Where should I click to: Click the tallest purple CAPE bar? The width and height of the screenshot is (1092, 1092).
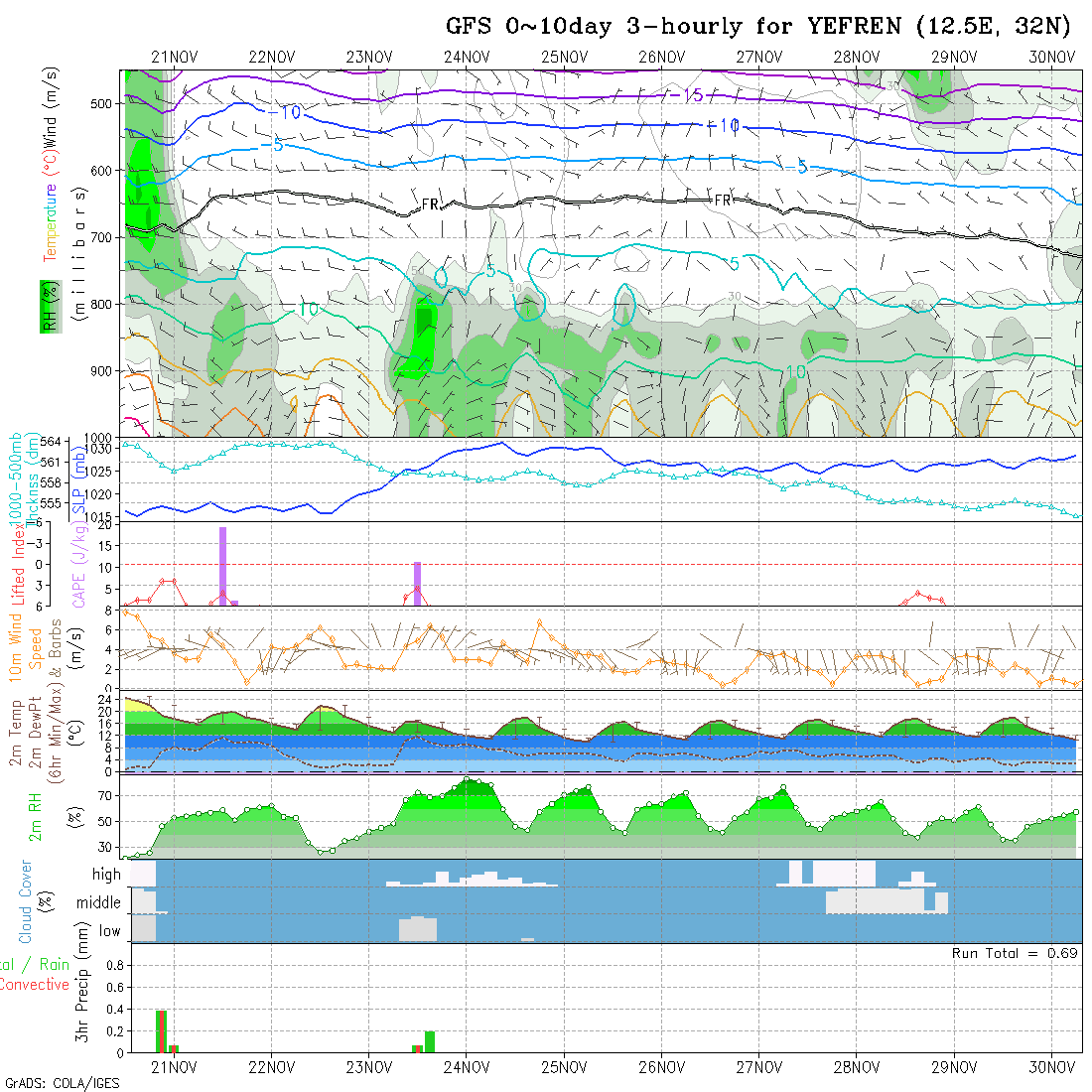(222, 564)
